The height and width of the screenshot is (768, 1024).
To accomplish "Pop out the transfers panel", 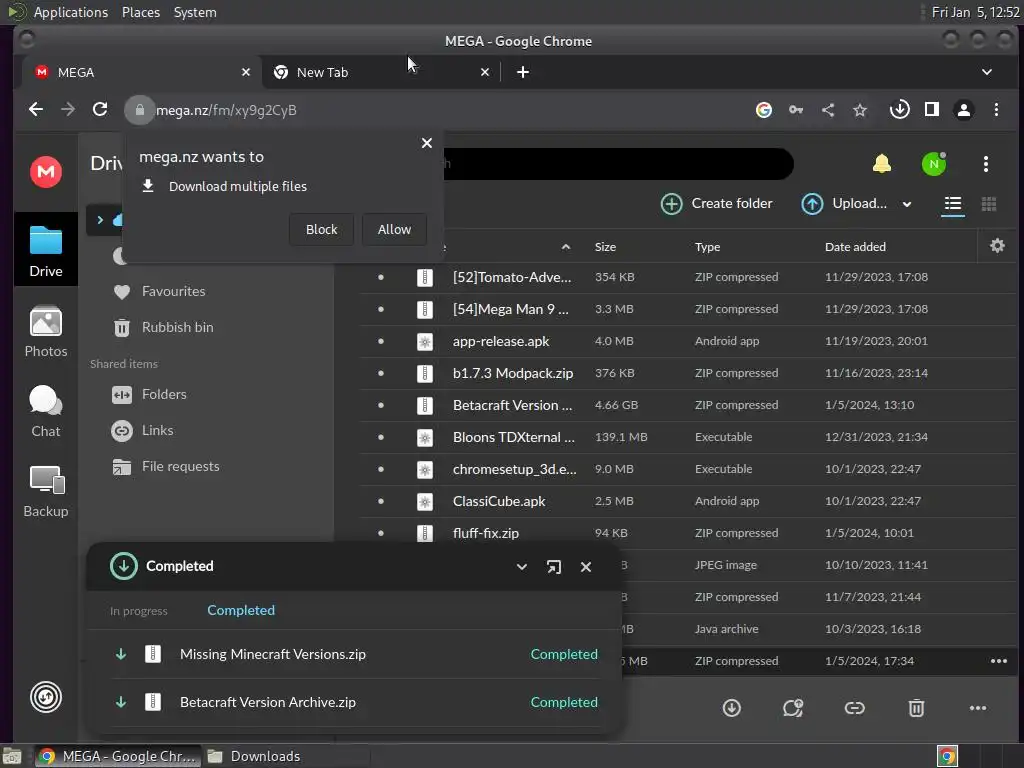I will click(553, 567).
